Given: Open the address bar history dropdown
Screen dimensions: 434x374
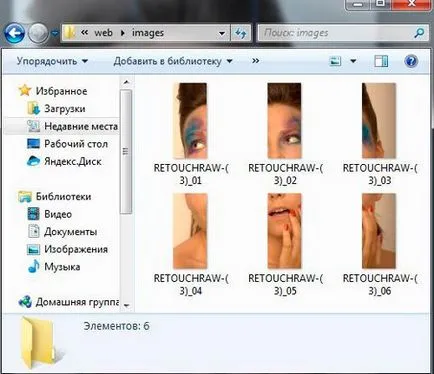Looking at the screenshot, I should coord(222,33).
